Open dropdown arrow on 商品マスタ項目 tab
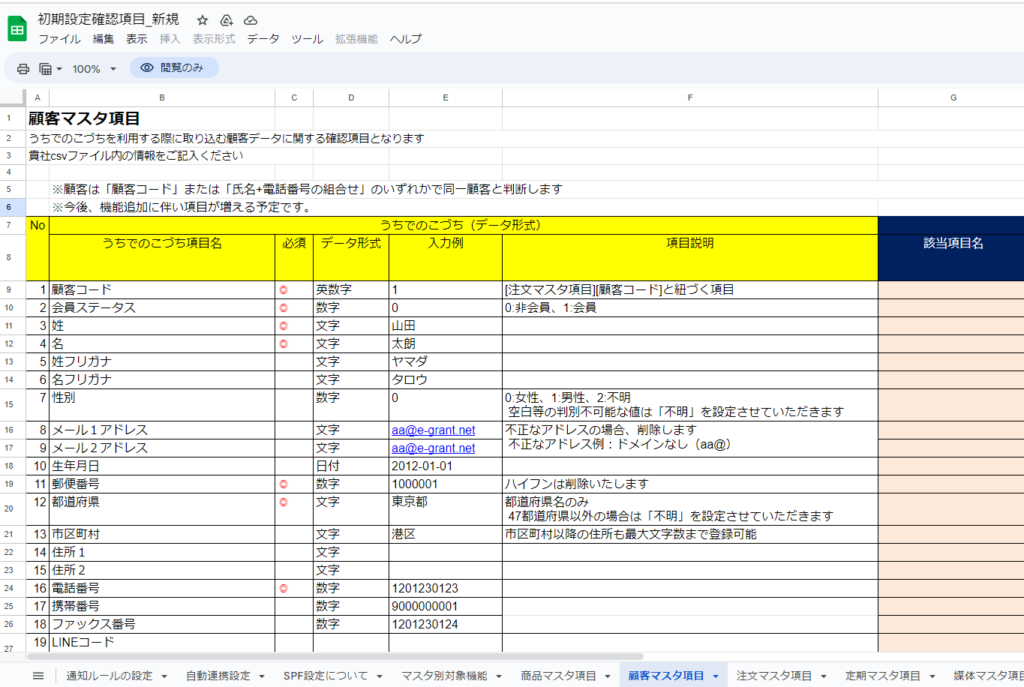This screenshot has height=687, width=1024. click(x=607, y=677)
